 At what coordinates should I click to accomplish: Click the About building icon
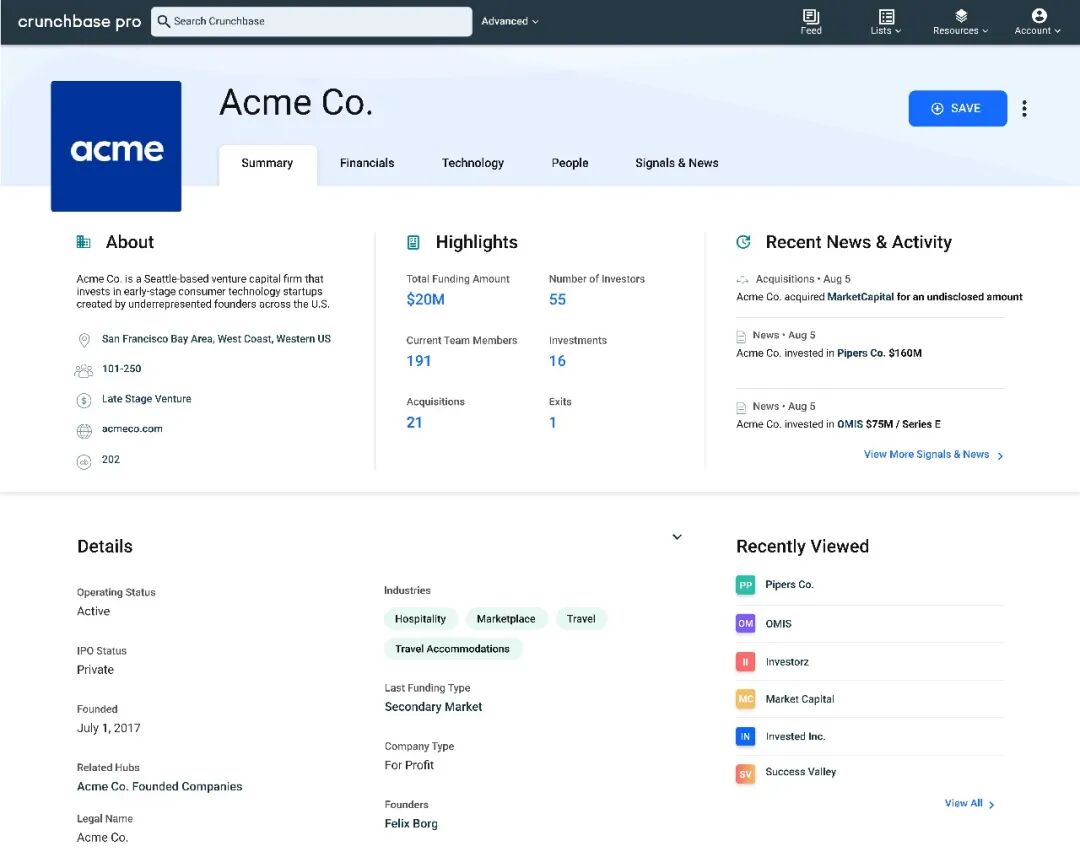coord(83,242)
